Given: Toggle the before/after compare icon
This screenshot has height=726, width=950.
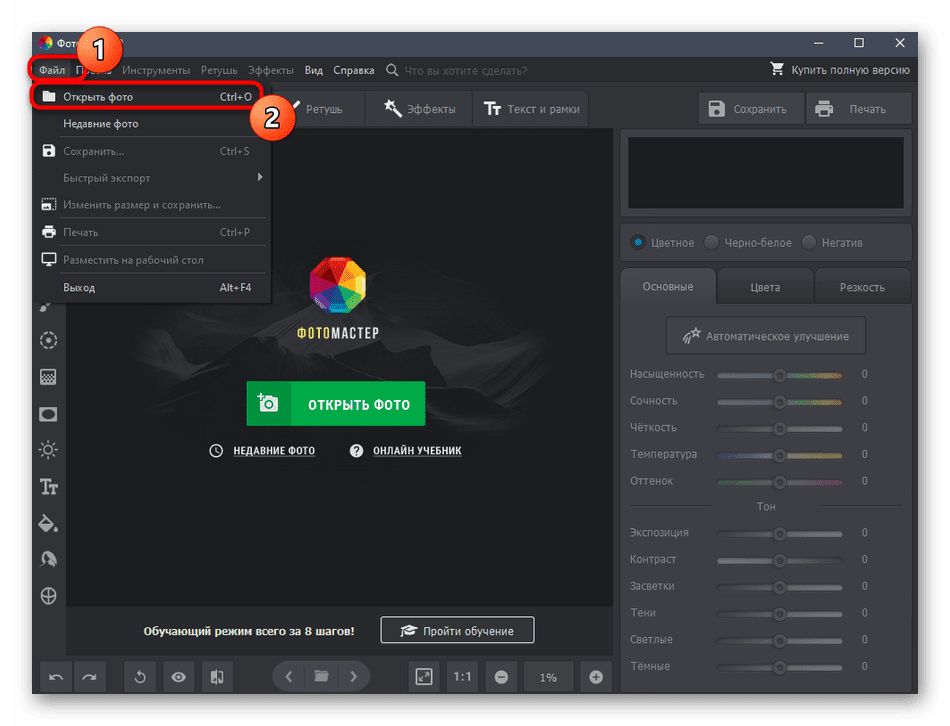Looking at the screenshot, I should pos(217,677).
